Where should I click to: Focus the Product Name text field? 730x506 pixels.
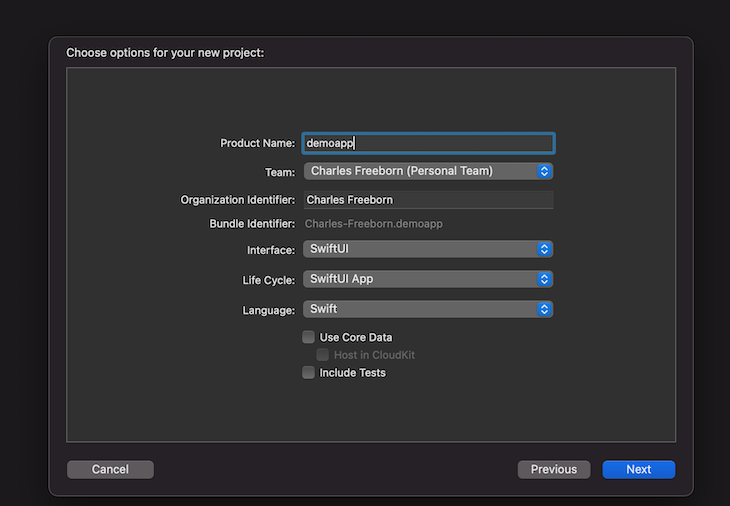tap(428, 143)
